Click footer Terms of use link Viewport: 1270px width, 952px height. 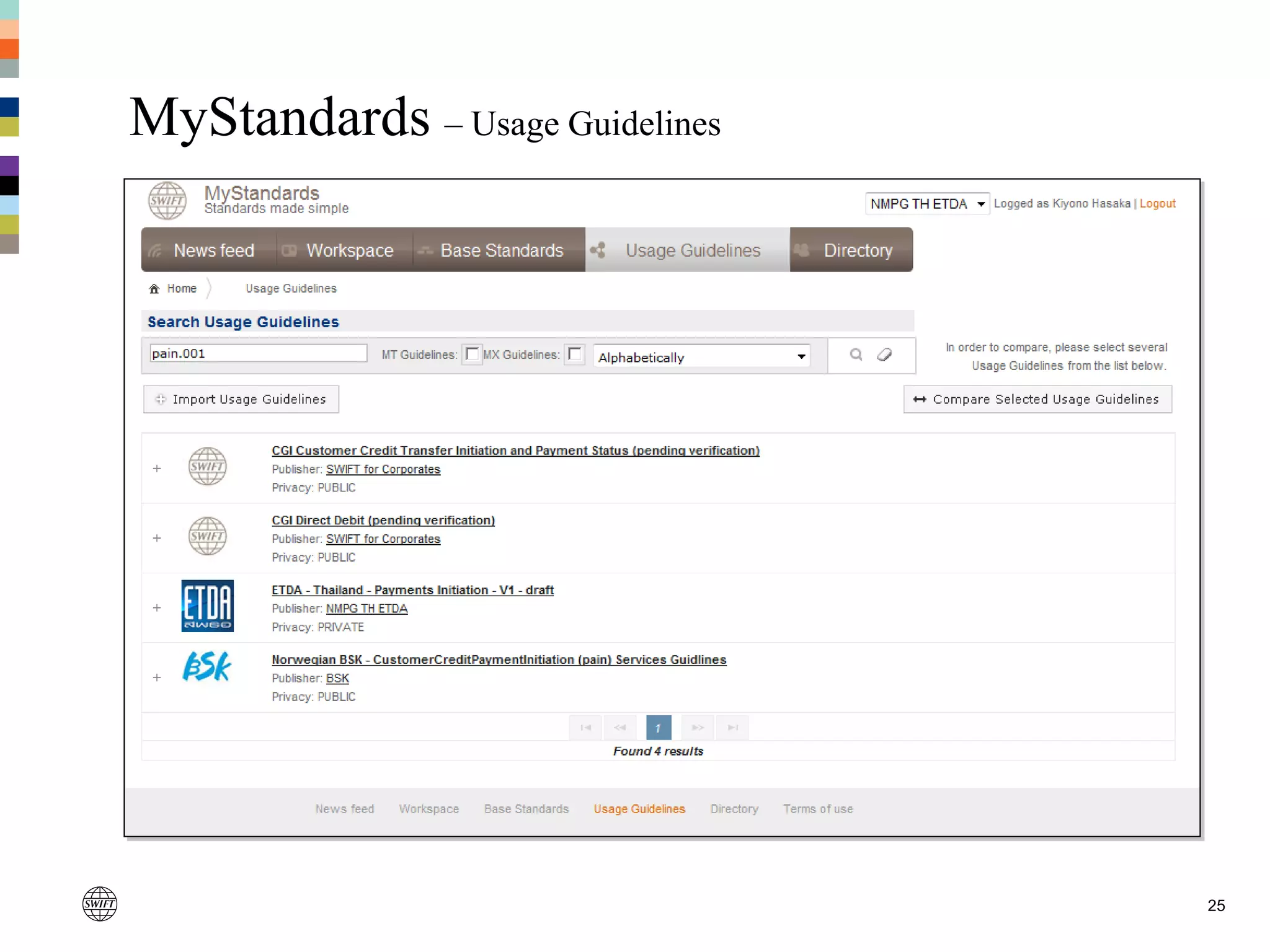click(x=818, y=809)
